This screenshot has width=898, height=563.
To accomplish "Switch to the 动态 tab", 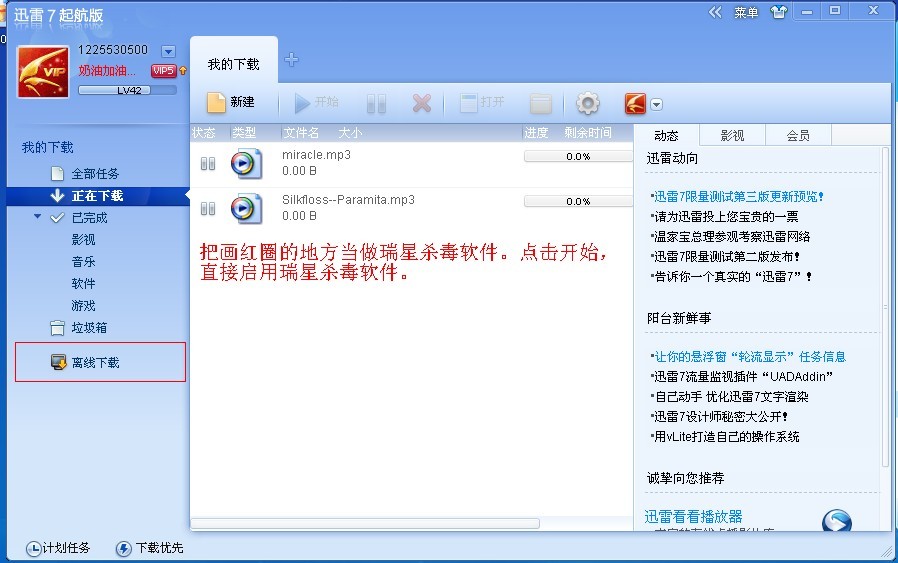I will point(666,136).
